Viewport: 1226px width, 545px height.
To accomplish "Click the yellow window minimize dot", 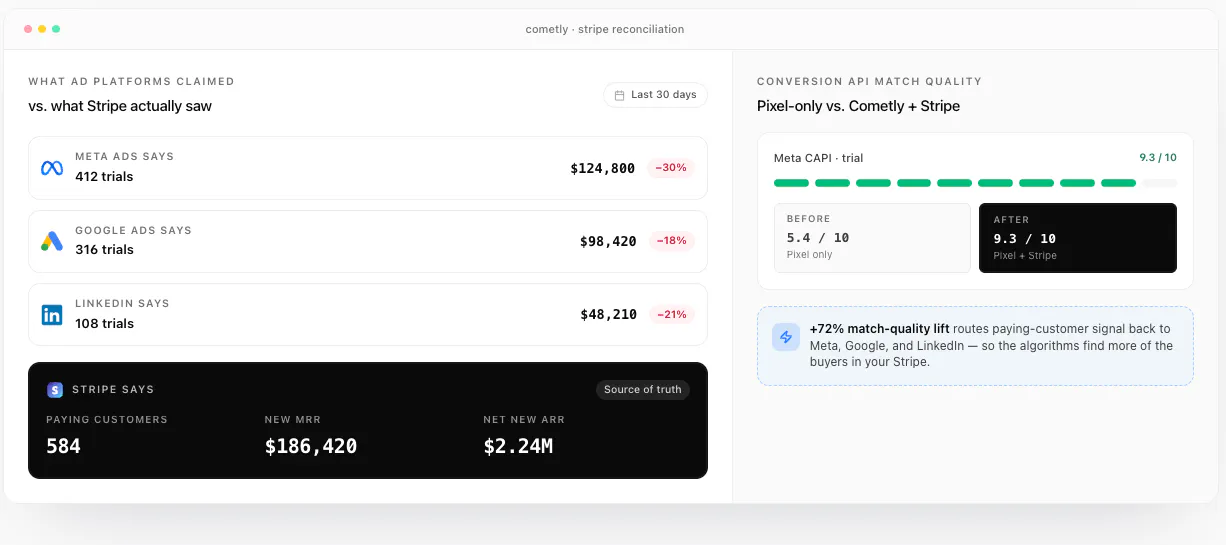I will tap(42, 29).
